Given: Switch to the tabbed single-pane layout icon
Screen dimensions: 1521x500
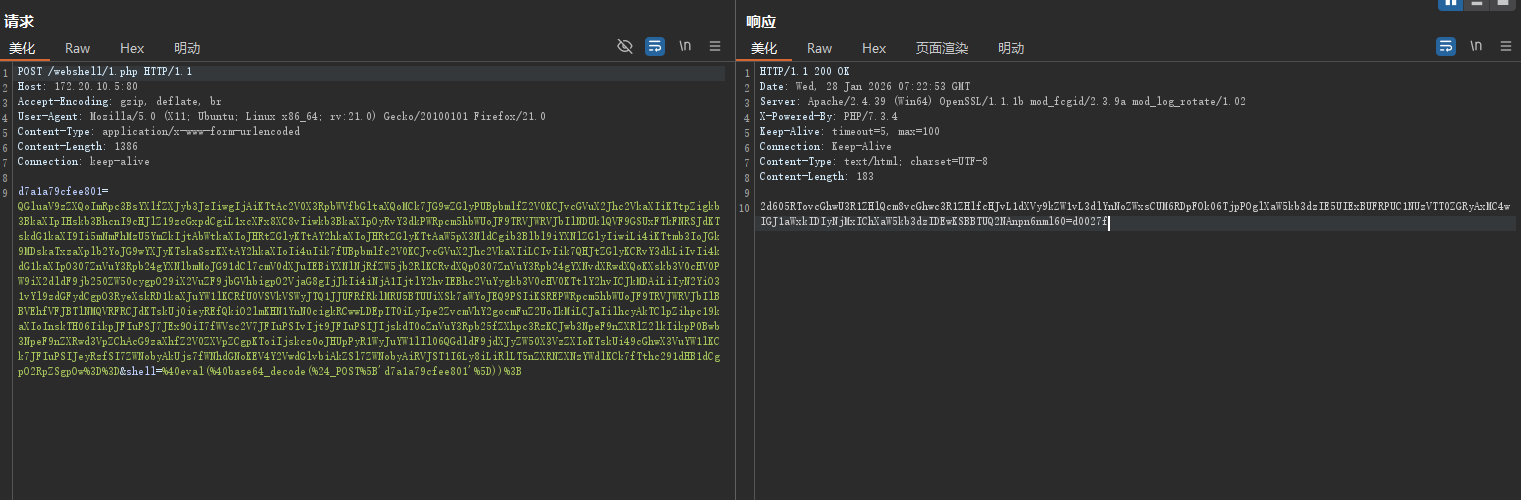Looking at the screenshot, I should [1503, 4].
